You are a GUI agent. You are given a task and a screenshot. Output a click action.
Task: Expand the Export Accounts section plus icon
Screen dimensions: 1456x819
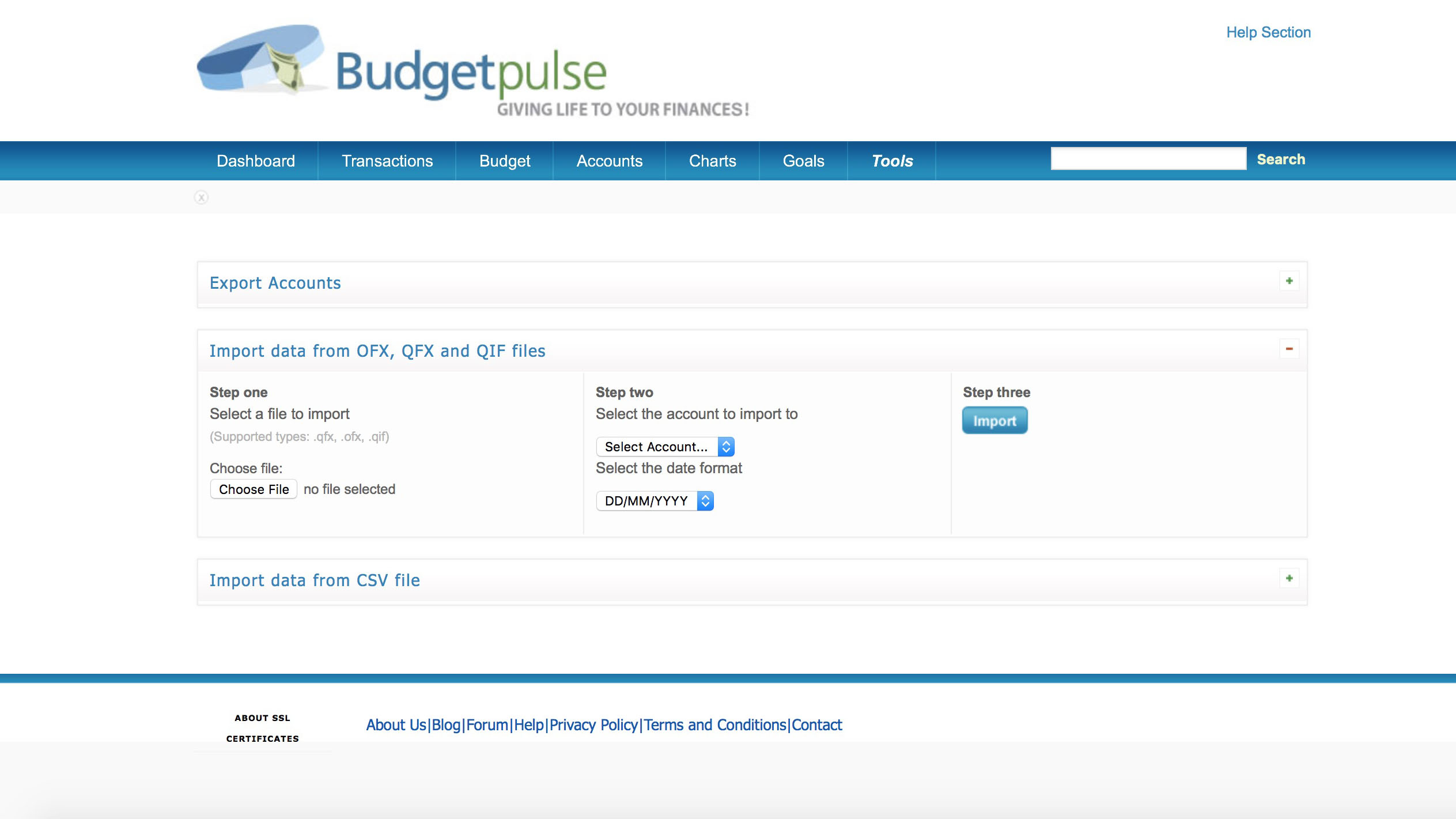pyautogui.click(x=1289, y=281)
